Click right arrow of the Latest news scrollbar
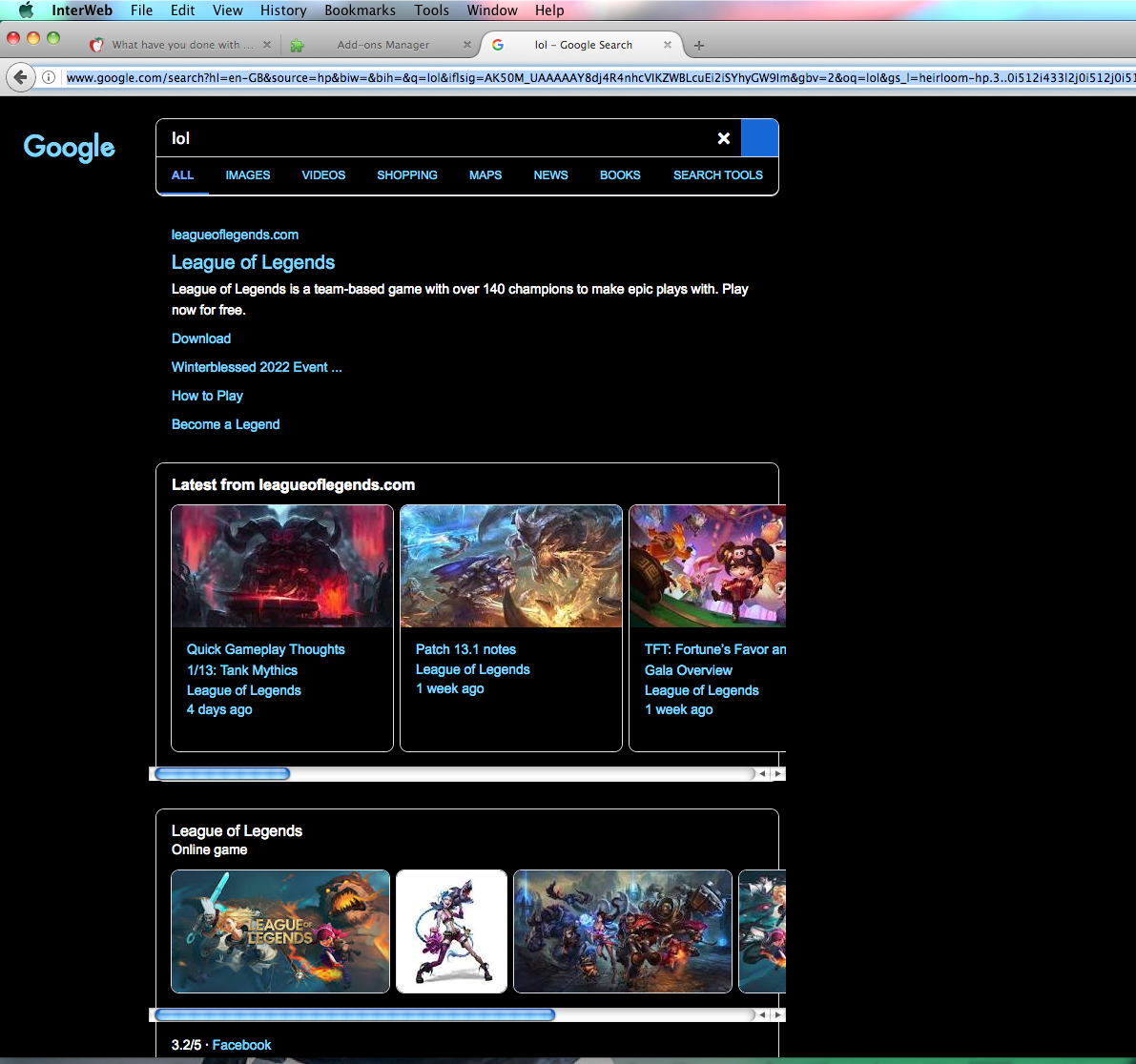 777,773
